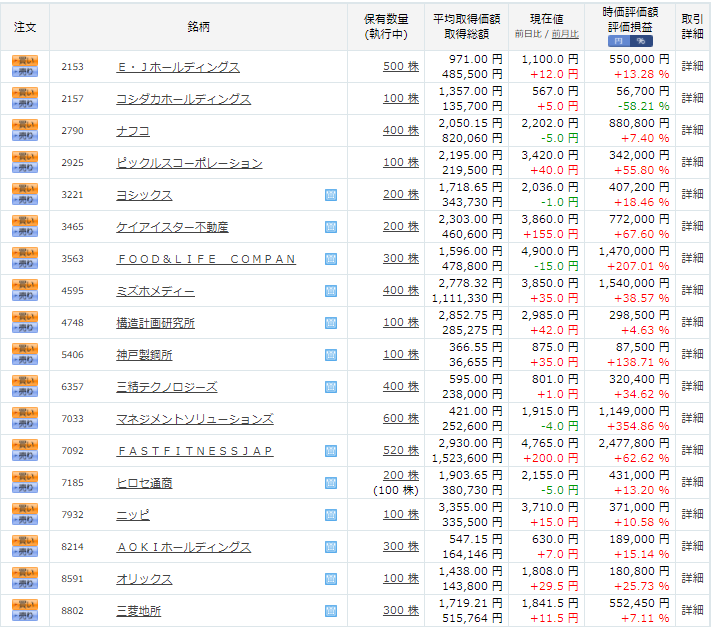Open the blue icon beside ケイアイスター不動産
The width and height of the screenshot is (712, 627).
[331, 227]
